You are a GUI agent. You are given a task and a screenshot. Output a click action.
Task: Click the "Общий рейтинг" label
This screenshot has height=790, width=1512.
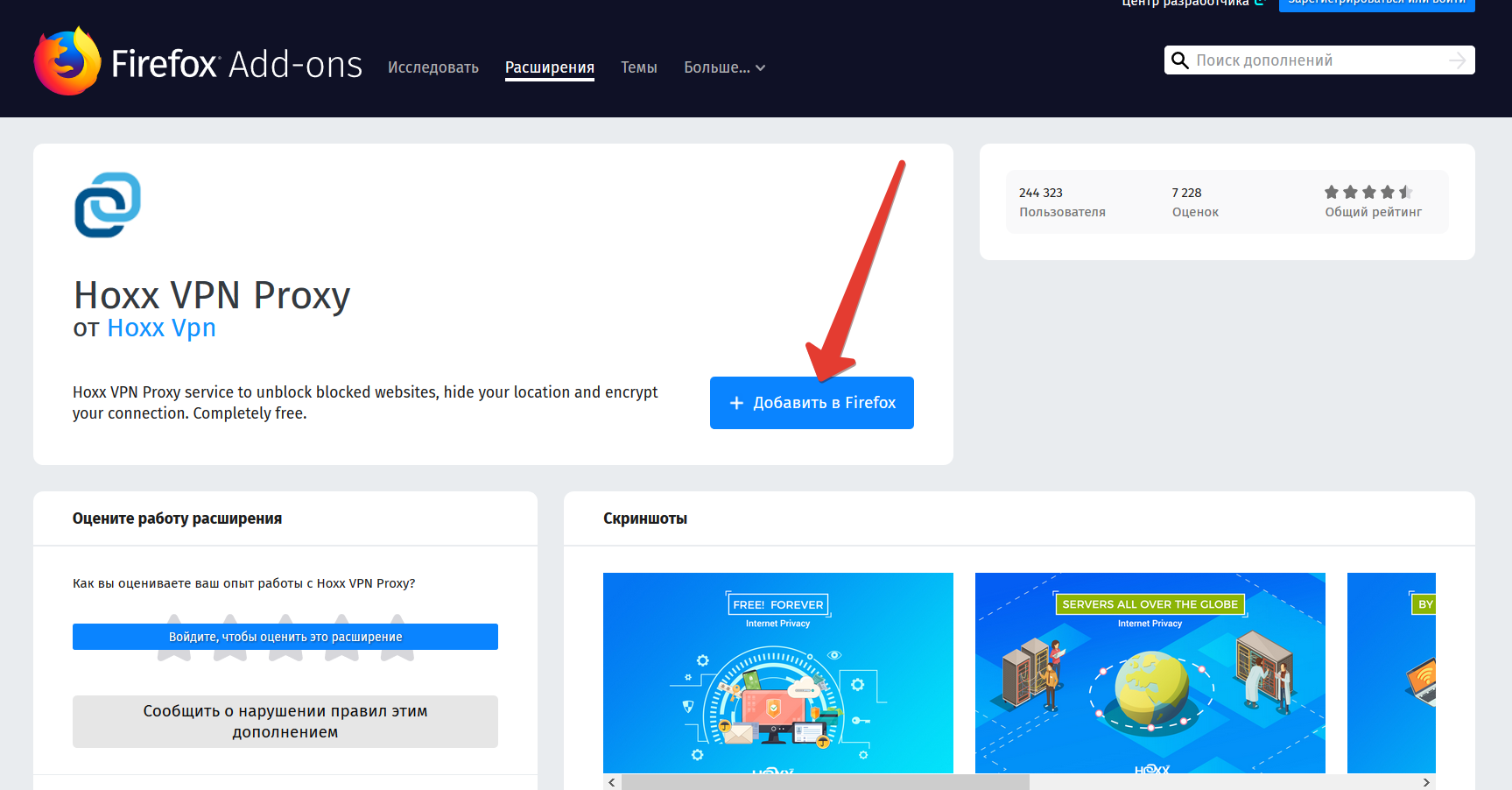[1373, 212]
